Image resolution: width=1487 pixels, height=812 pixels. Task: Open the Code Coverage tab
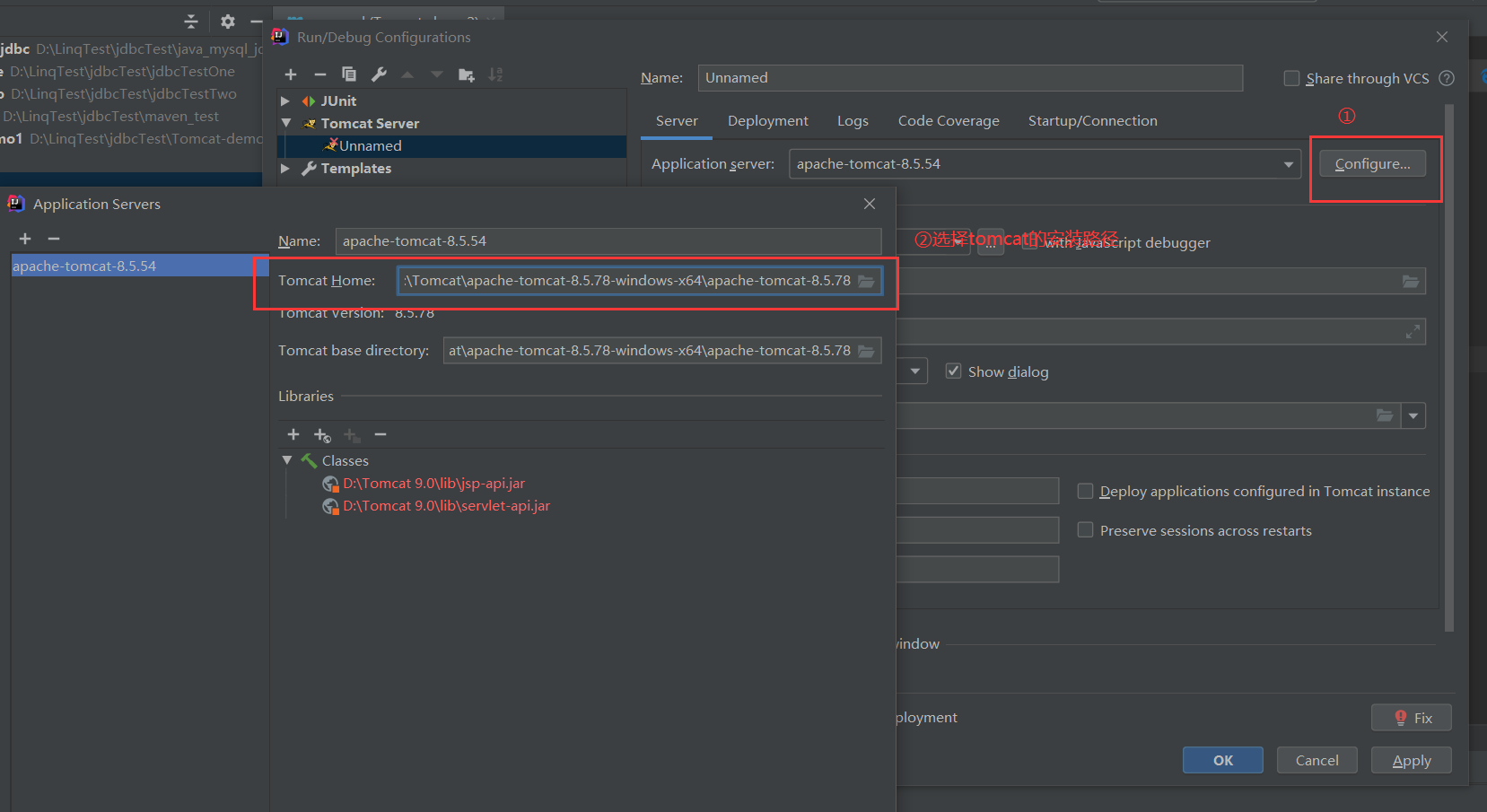click(949, 121)
